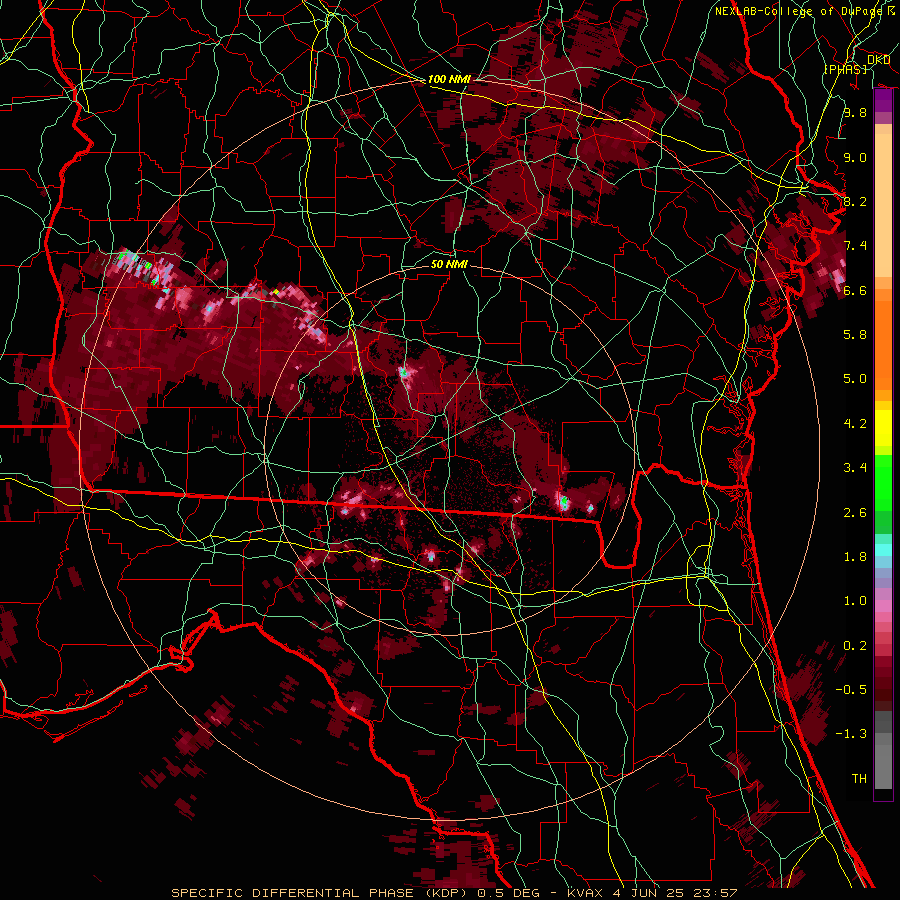Click the 7.4 legend value

coord(855,246)
